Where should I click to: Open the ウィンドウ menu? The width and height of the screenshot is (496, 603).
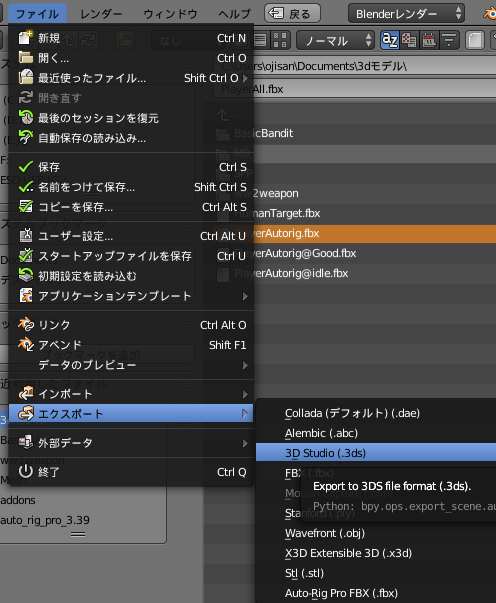pyautogui.click(x=170, y=14)
